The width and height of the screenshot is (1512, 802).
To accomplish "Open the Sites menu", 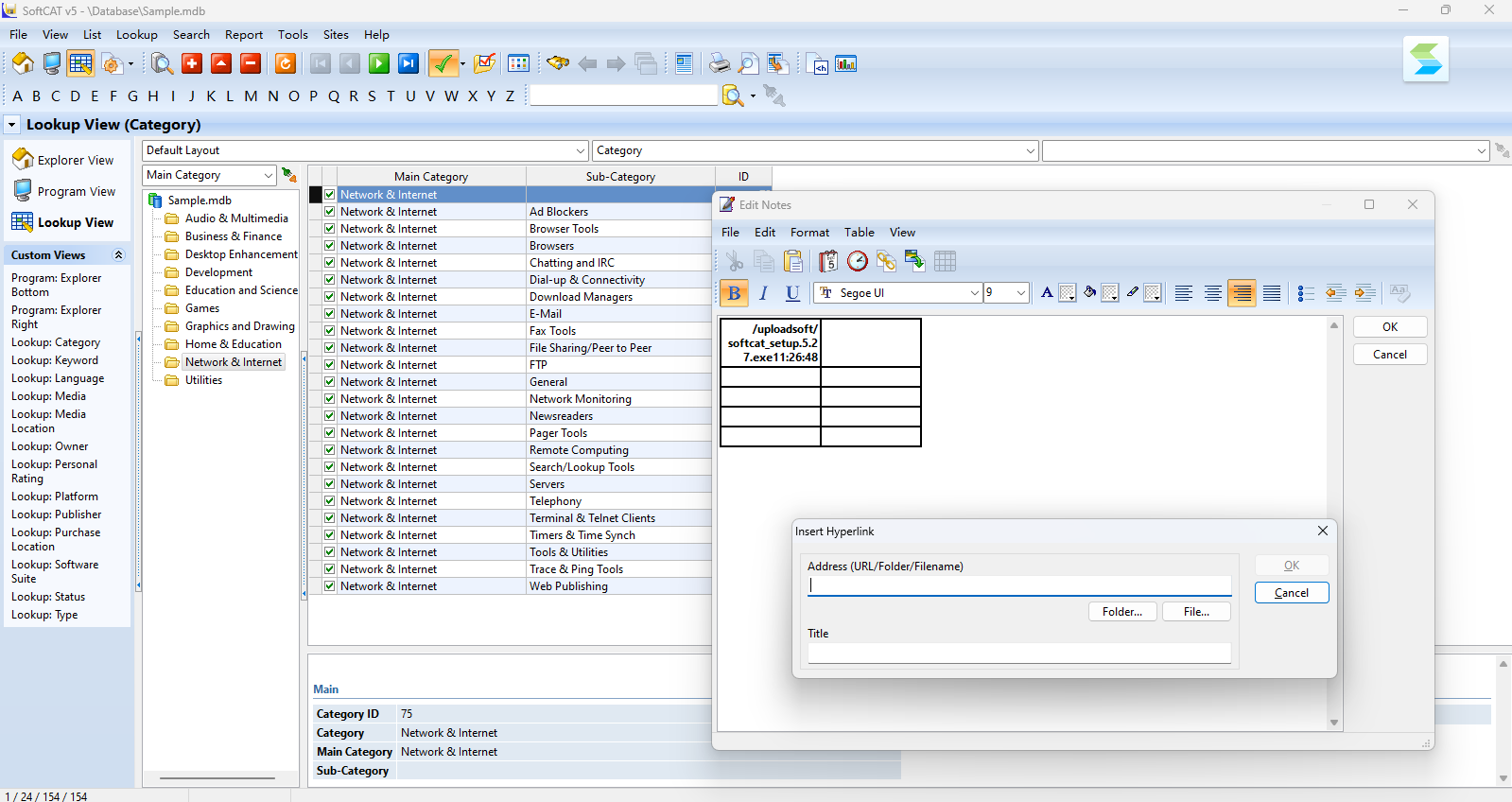I will pos(336,35).
